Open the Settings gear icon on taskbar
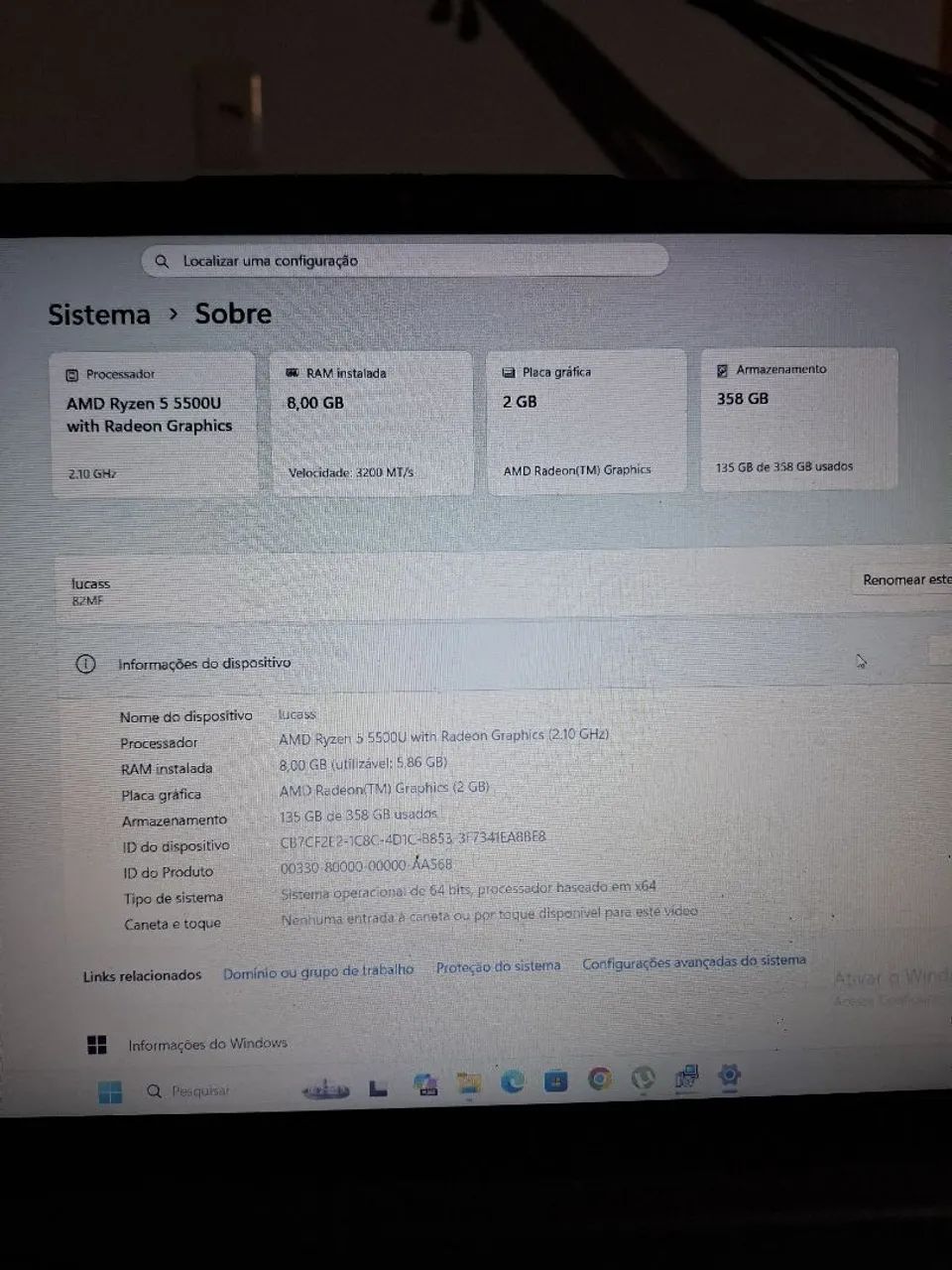The height and width of the screenshot is (1270, 952). [730, 1075]
